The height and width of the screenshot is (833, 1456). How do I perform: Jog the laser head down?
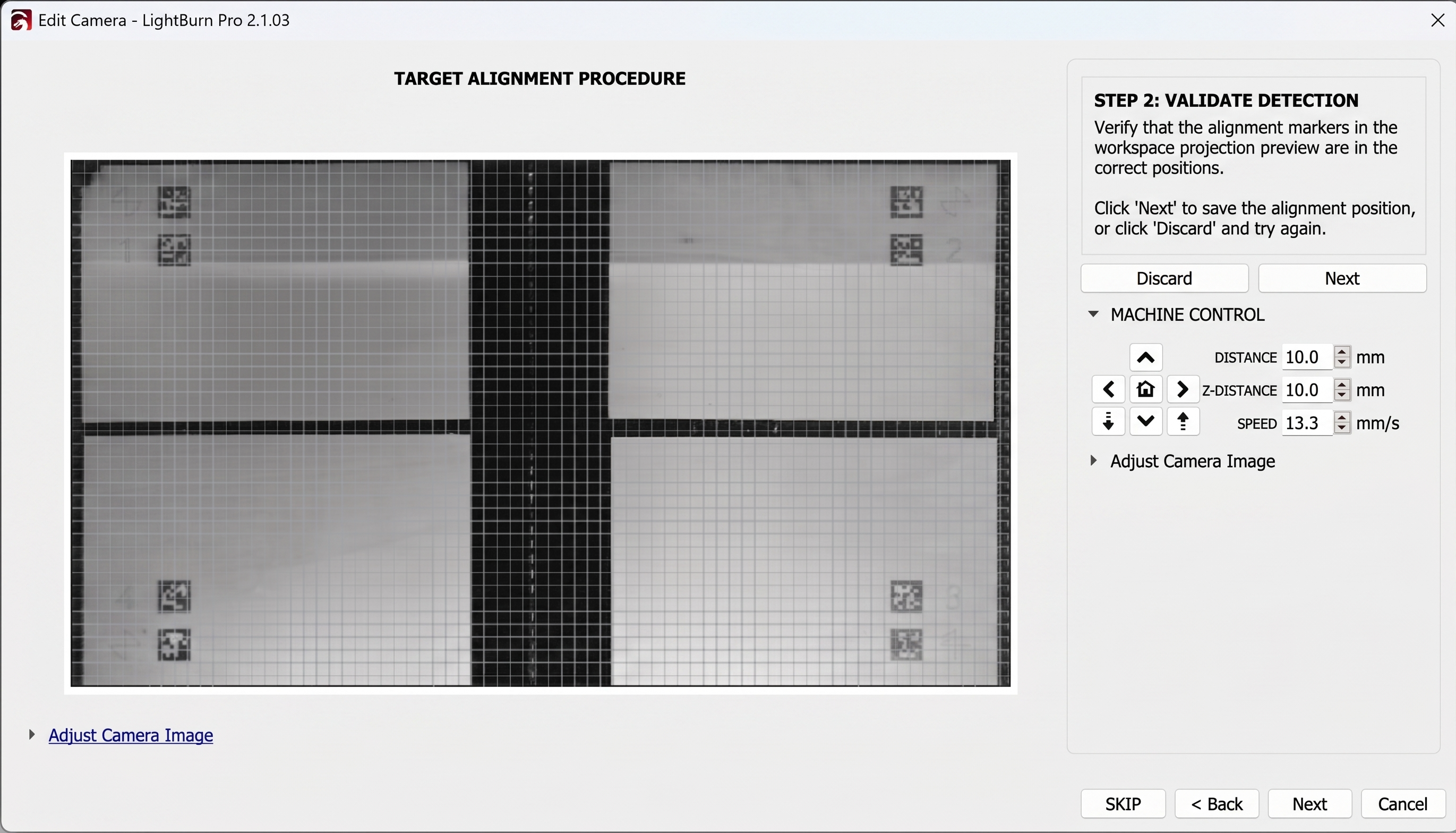(1145, 422)
